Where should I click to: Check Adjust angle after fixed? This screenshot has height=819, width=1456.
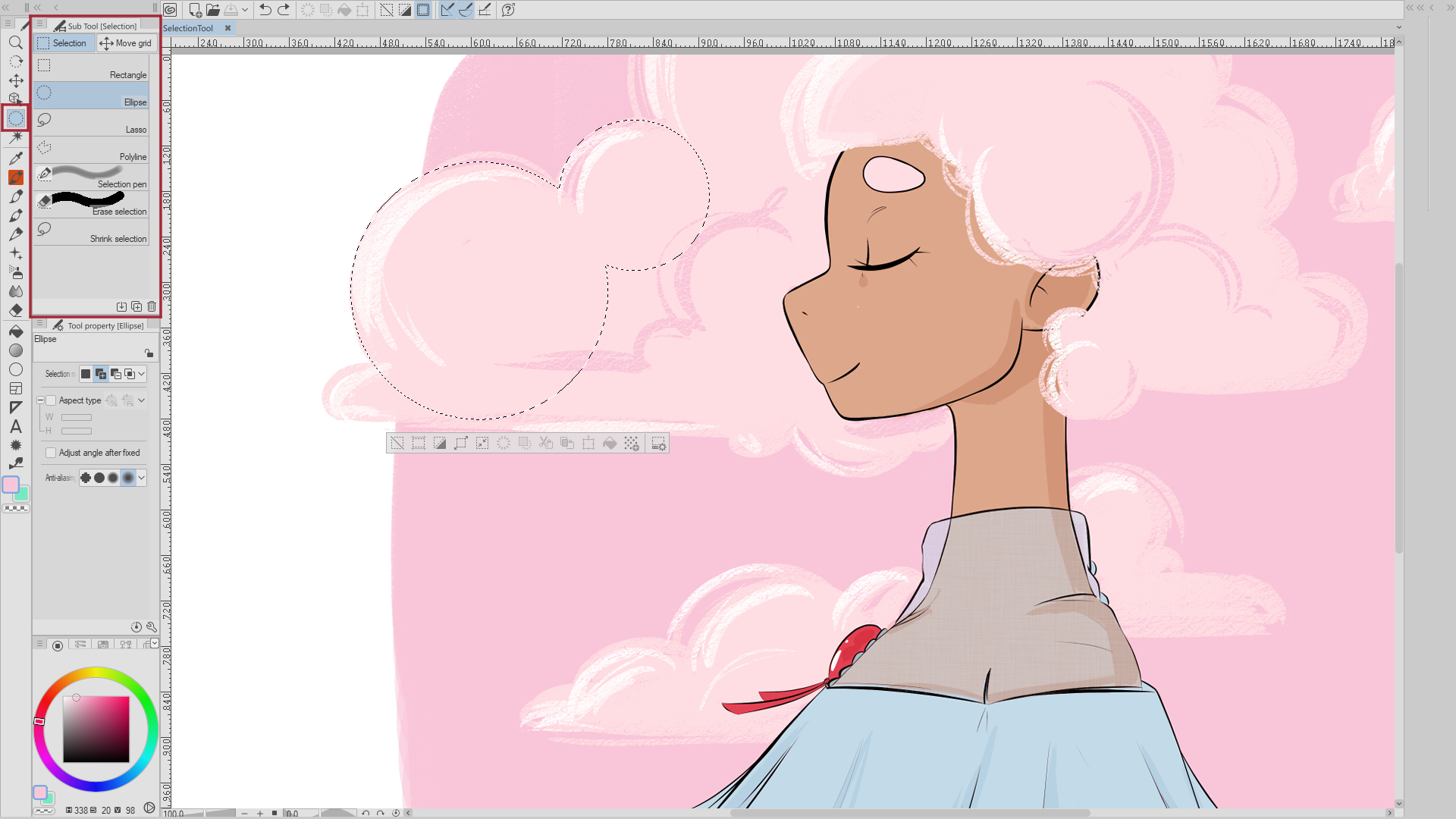pyautogui.click(x=51, y=453)
